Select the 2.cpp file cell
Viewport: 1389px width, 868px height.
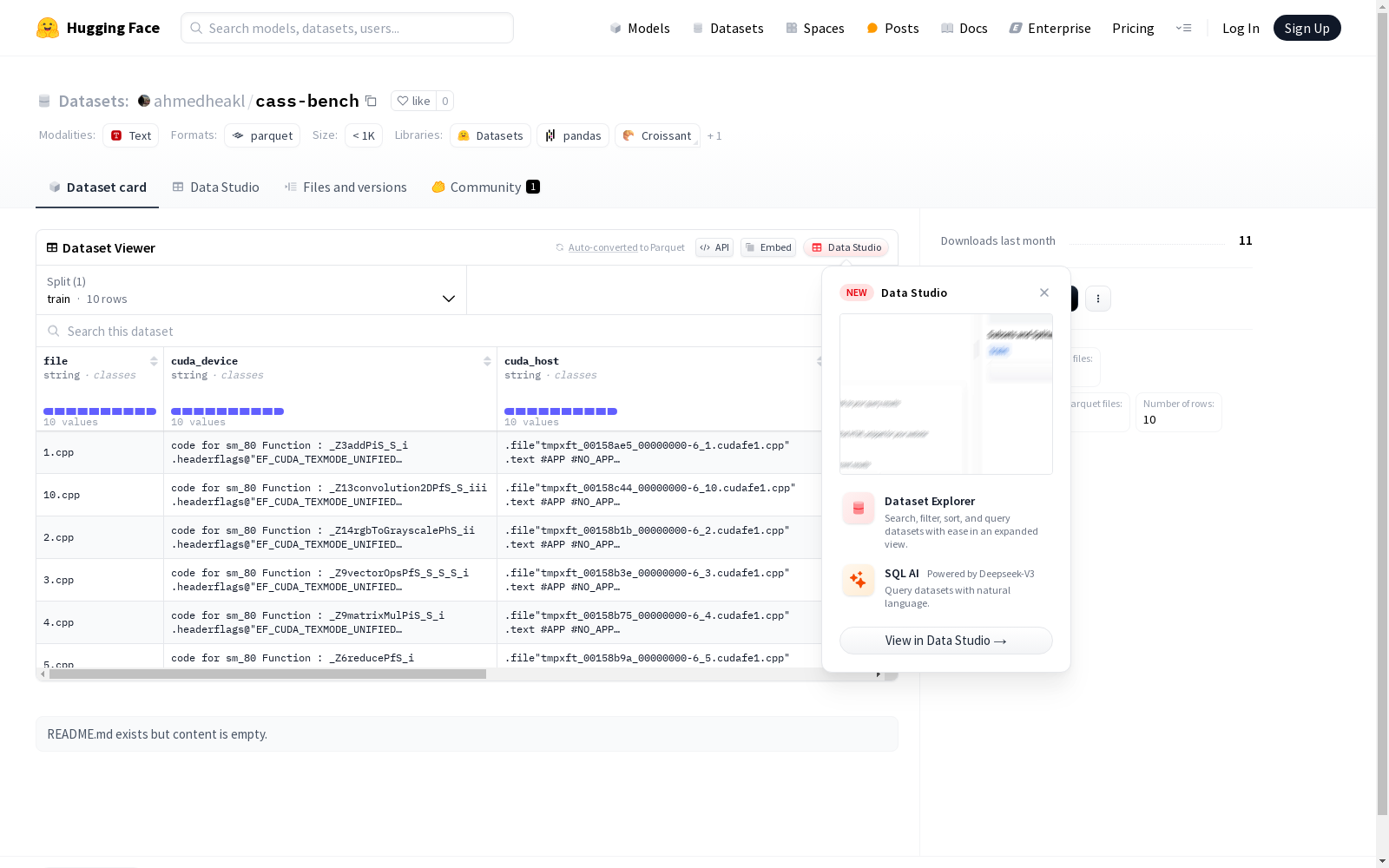pos(100,537)
